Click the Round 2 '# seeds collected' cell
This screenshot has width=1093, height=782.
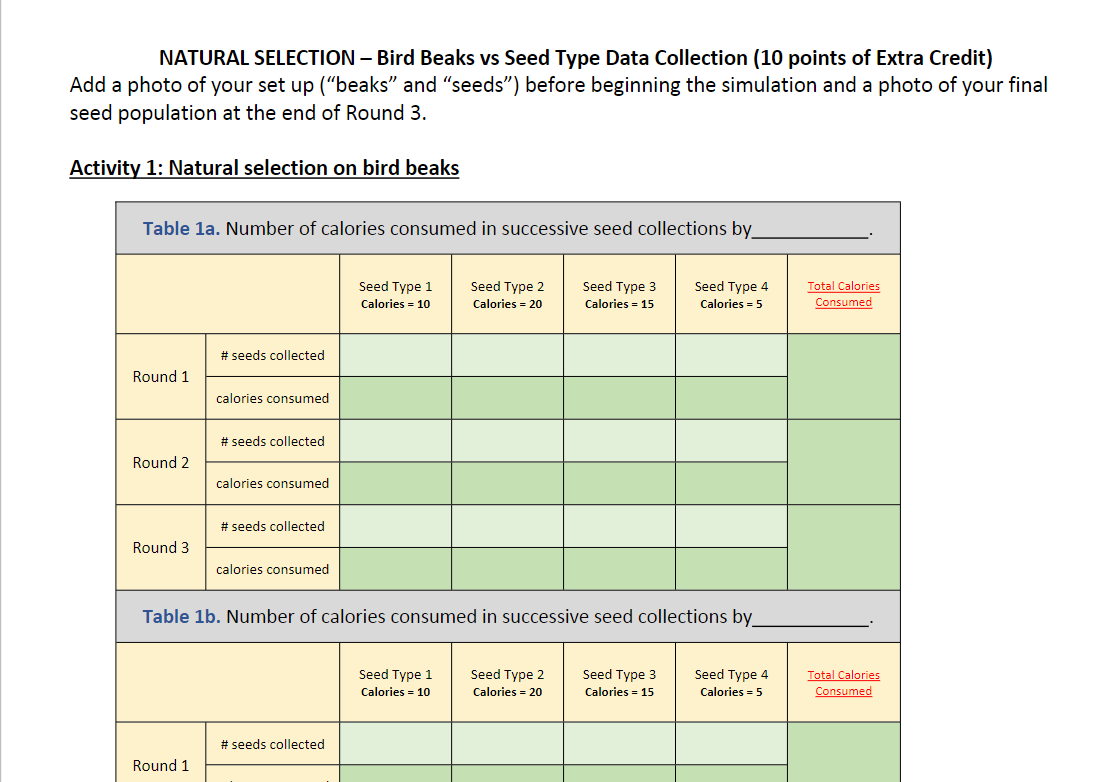point(272,441)
